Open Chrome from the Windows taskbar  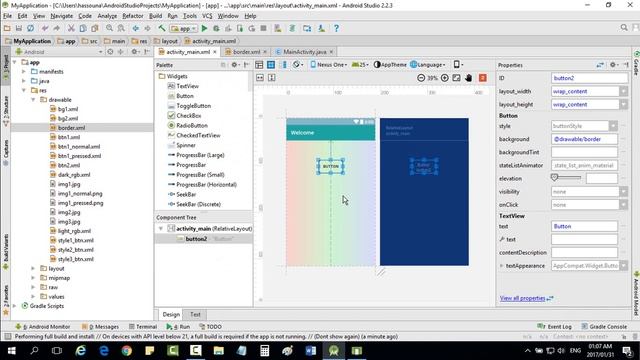127,351
